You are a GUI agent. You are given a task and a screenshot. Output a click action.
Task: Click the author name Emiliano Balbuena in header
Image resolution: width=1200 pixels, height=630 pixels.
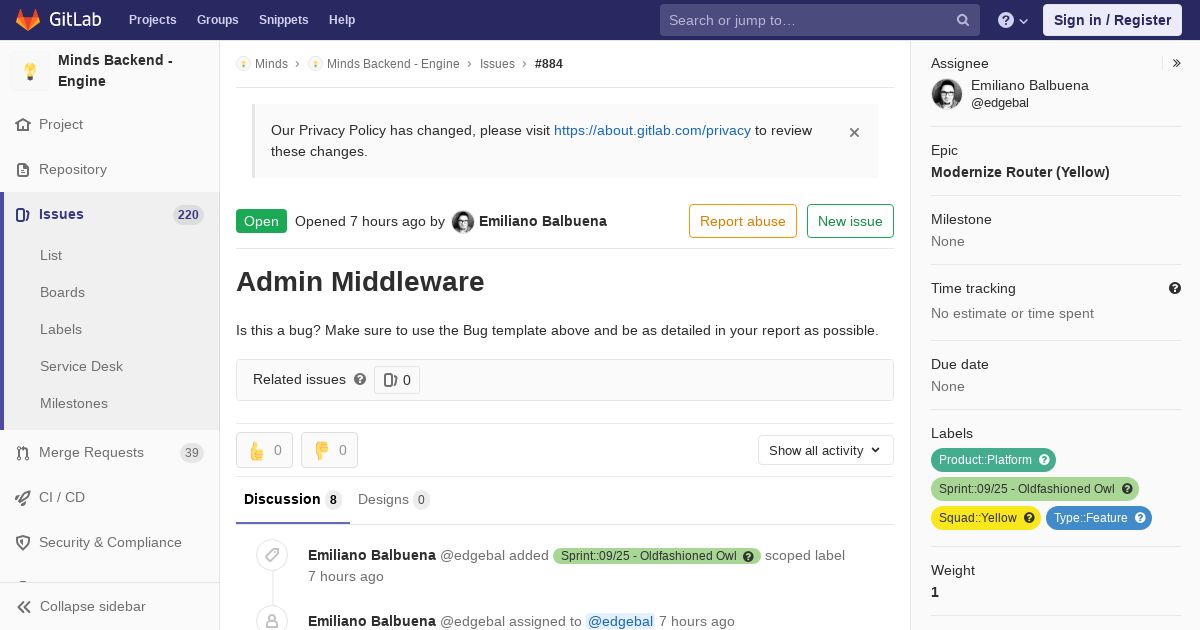pyautogui.click(x=543, y=221)
